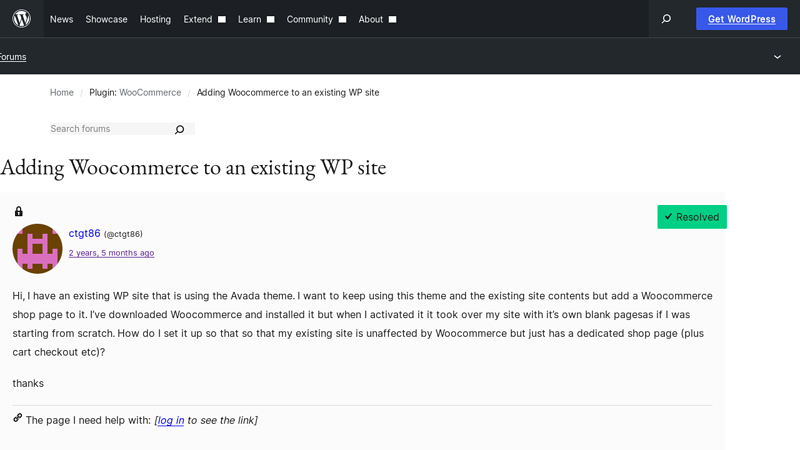
Task: Expand the Extend submenu arrow
Action: click(x=222, y=19)
